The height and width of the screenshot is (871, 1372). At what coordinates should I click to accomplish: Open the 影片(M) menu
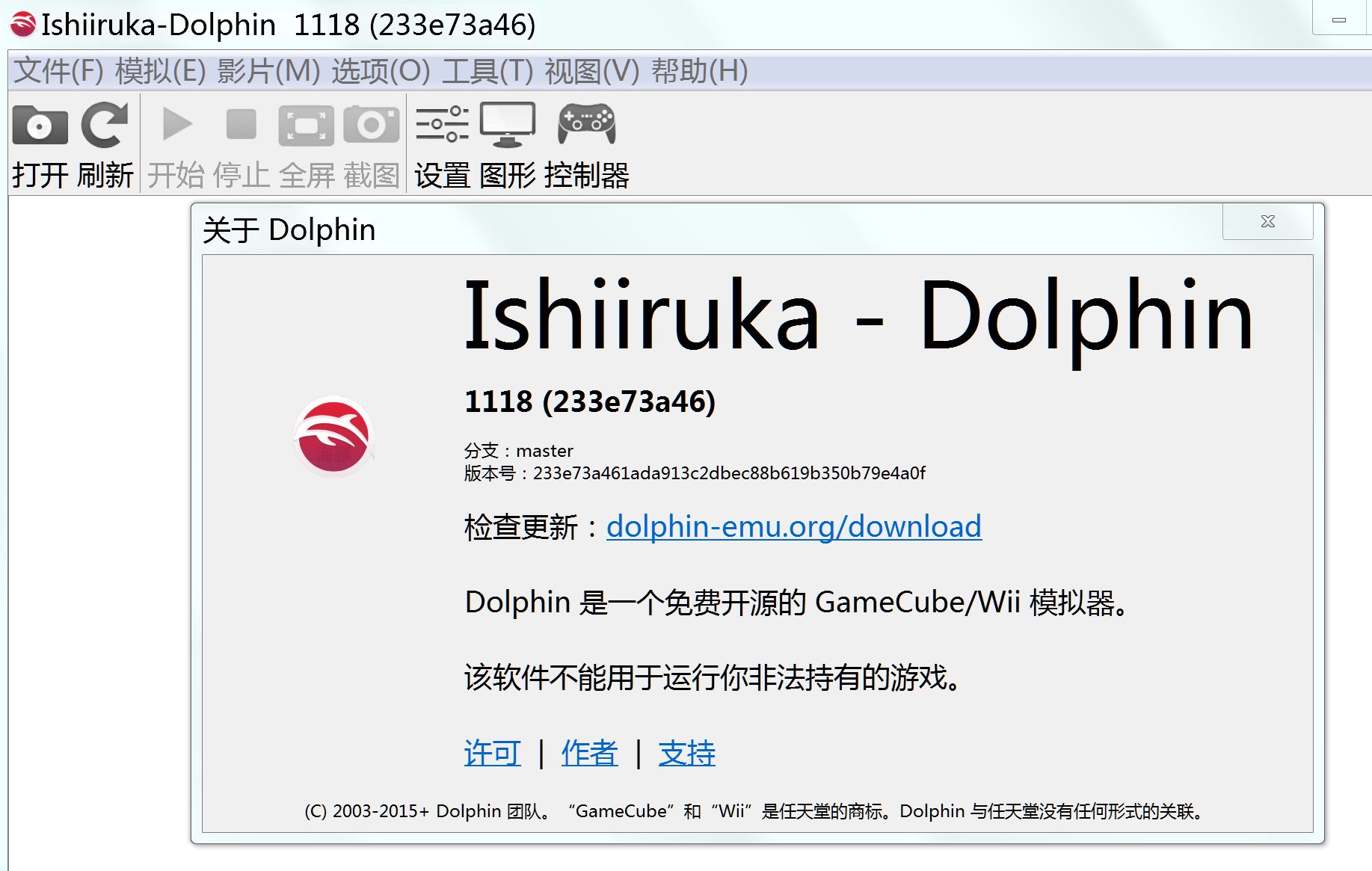coord(269,71)
